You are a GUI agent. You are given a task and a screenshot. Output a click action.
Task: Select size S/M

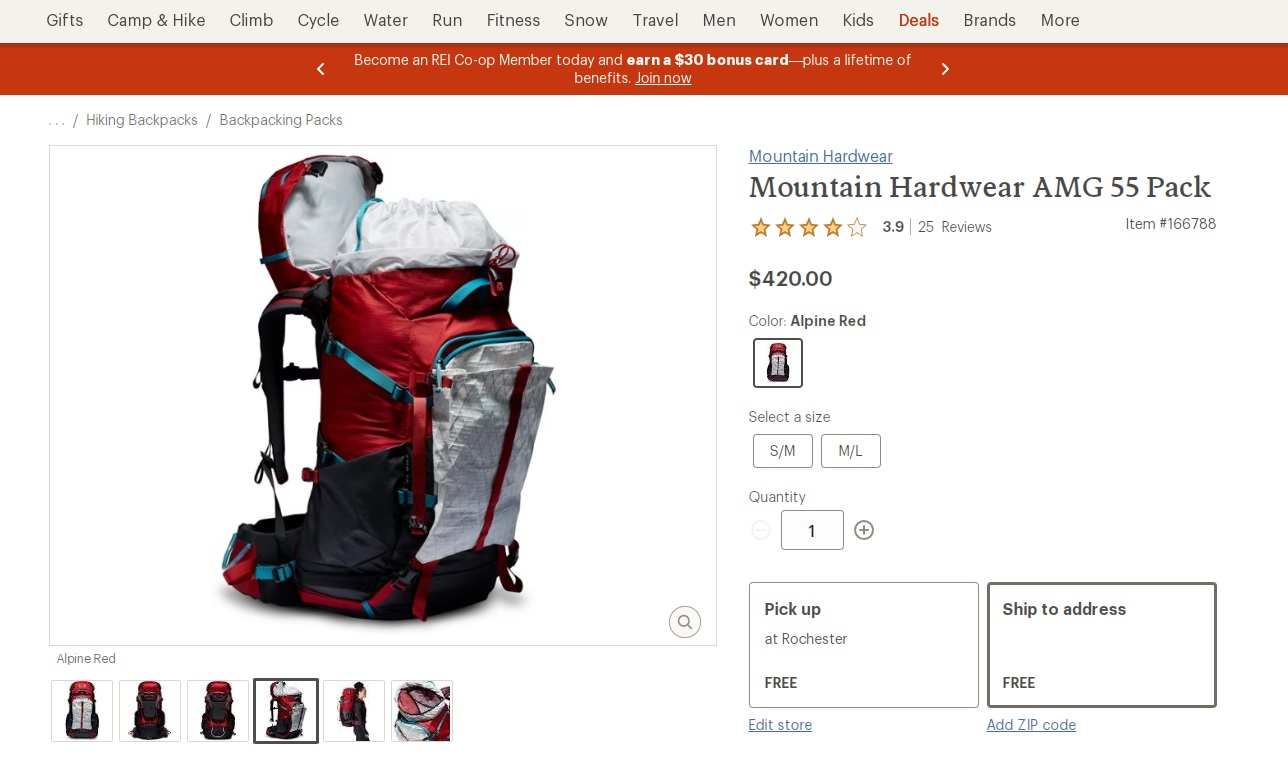point(783,451)
